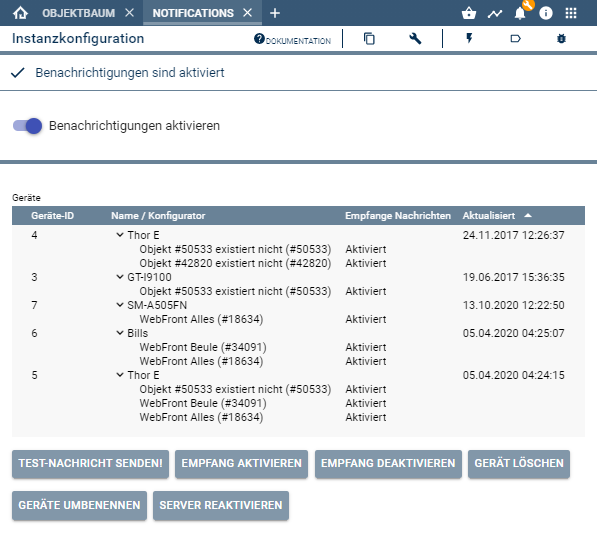Collapse the GT-I9100 device row
Screen dimensions: 597x534
pyautogui.click(x=120, y=277)
